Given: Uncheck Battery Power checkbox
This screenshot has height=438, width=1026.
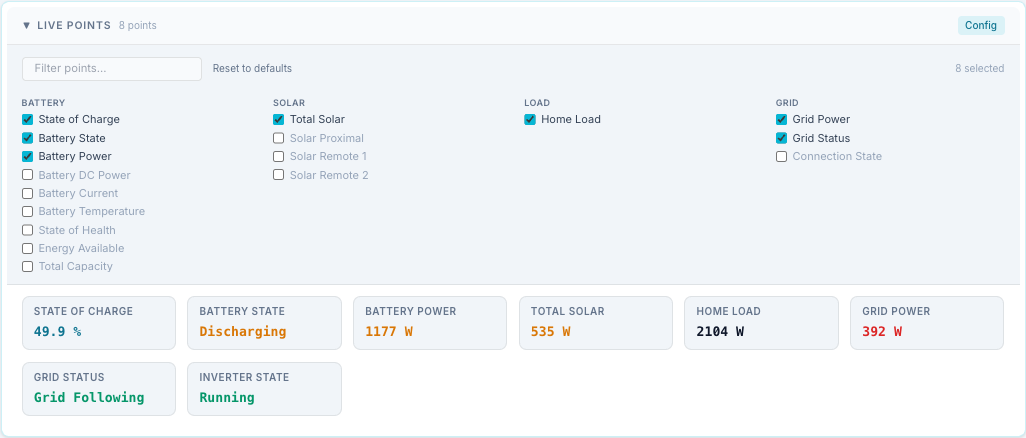Looking at the screenshot, I should [x=27, y=156].
